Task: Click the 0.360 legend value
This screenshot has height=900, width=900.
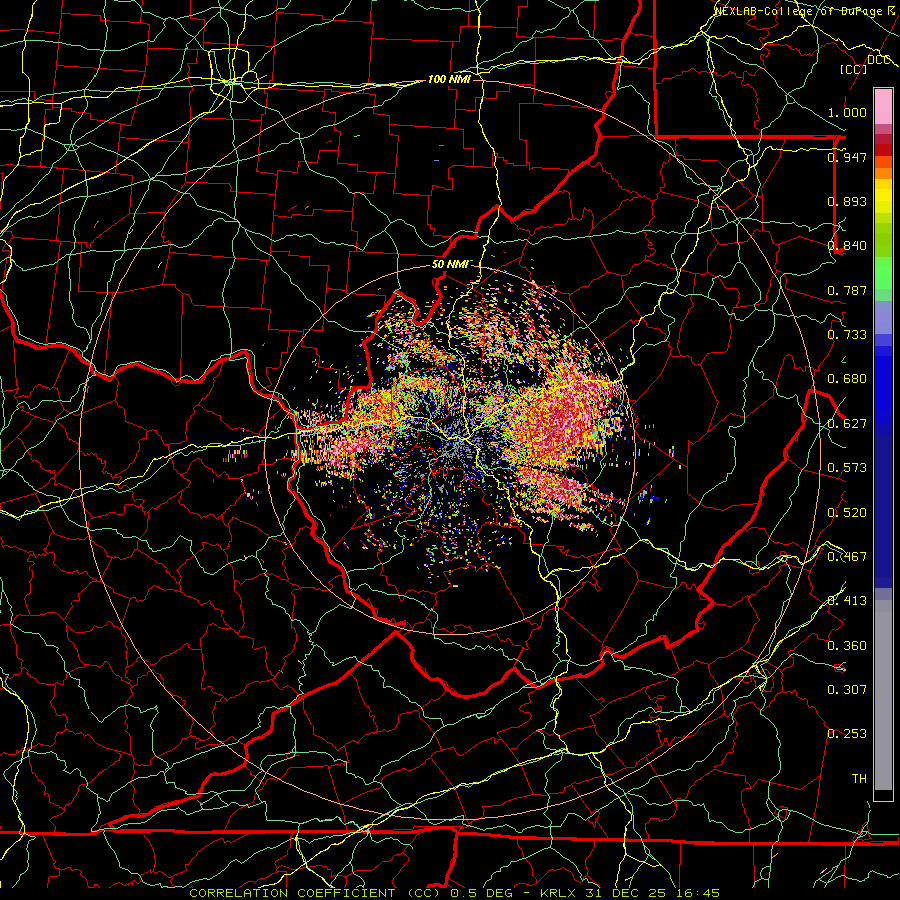Action: 847,646
